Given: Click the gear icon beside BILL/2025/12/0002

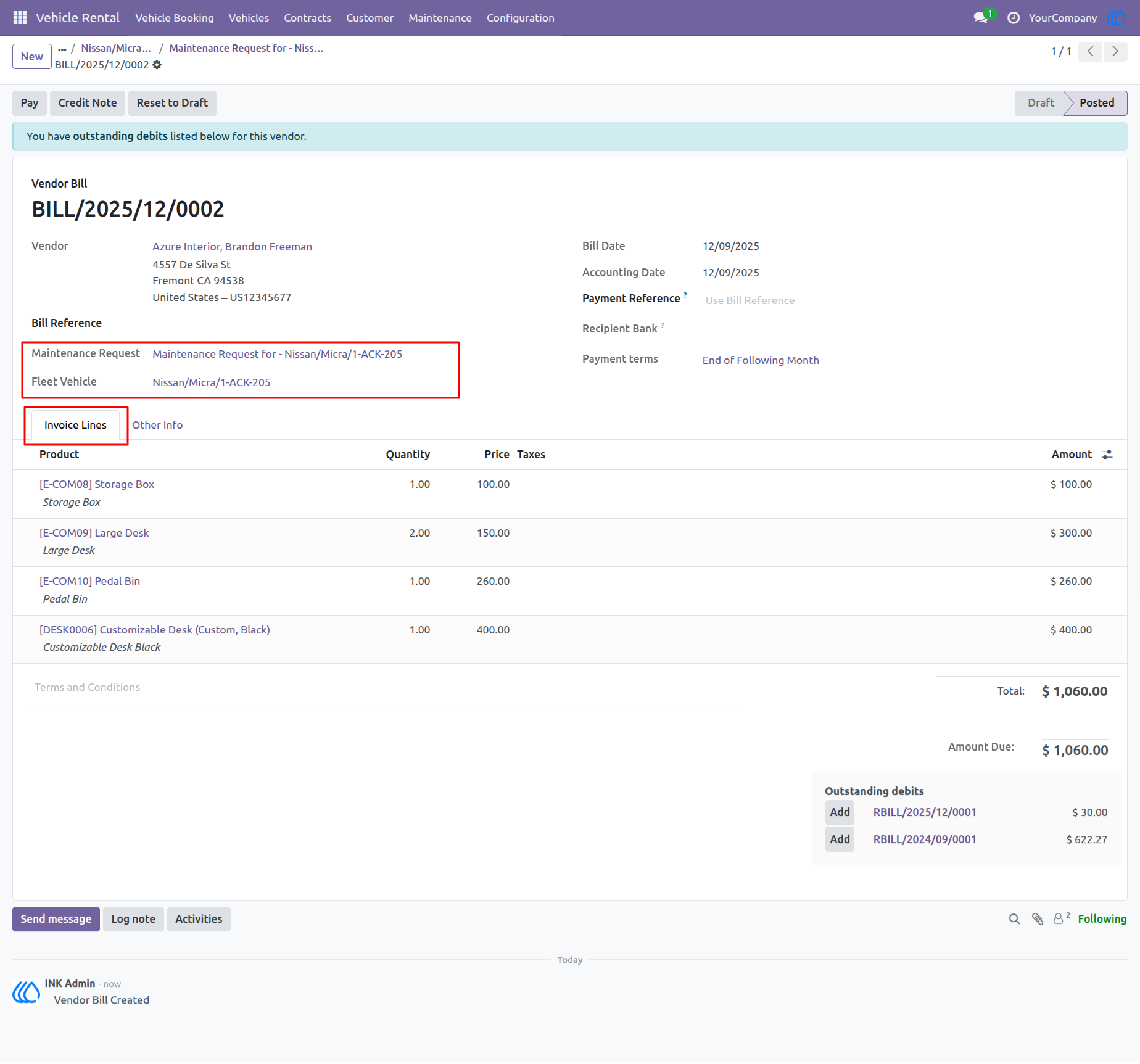Looking at the screenshot, I should click(x=157, y=65).
